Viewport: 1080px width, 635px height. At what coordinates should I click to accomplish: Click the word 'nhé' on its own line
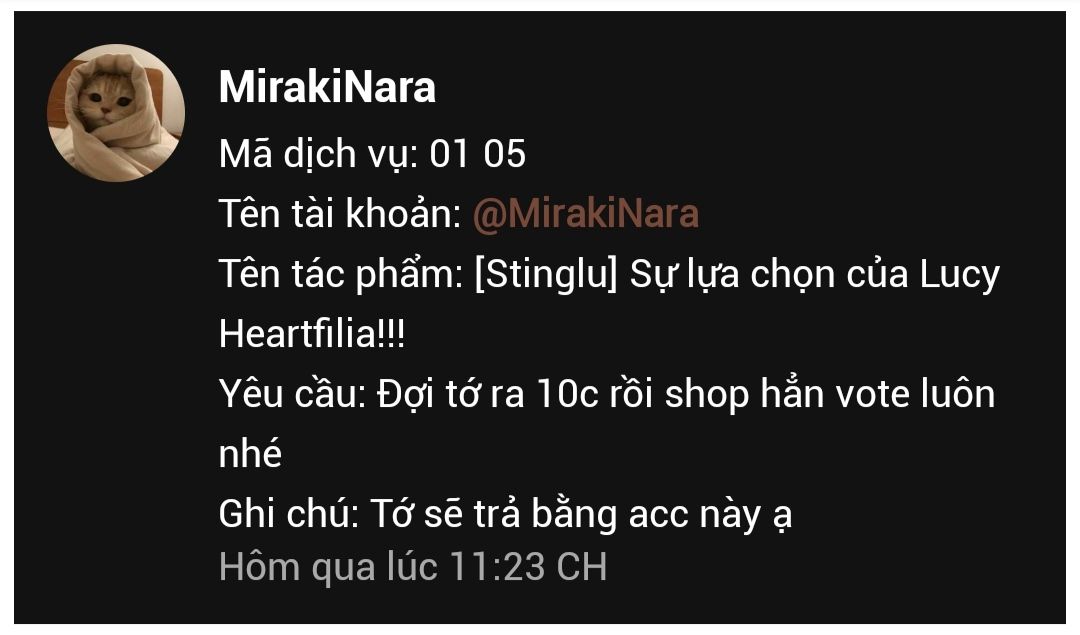point(251,454)
